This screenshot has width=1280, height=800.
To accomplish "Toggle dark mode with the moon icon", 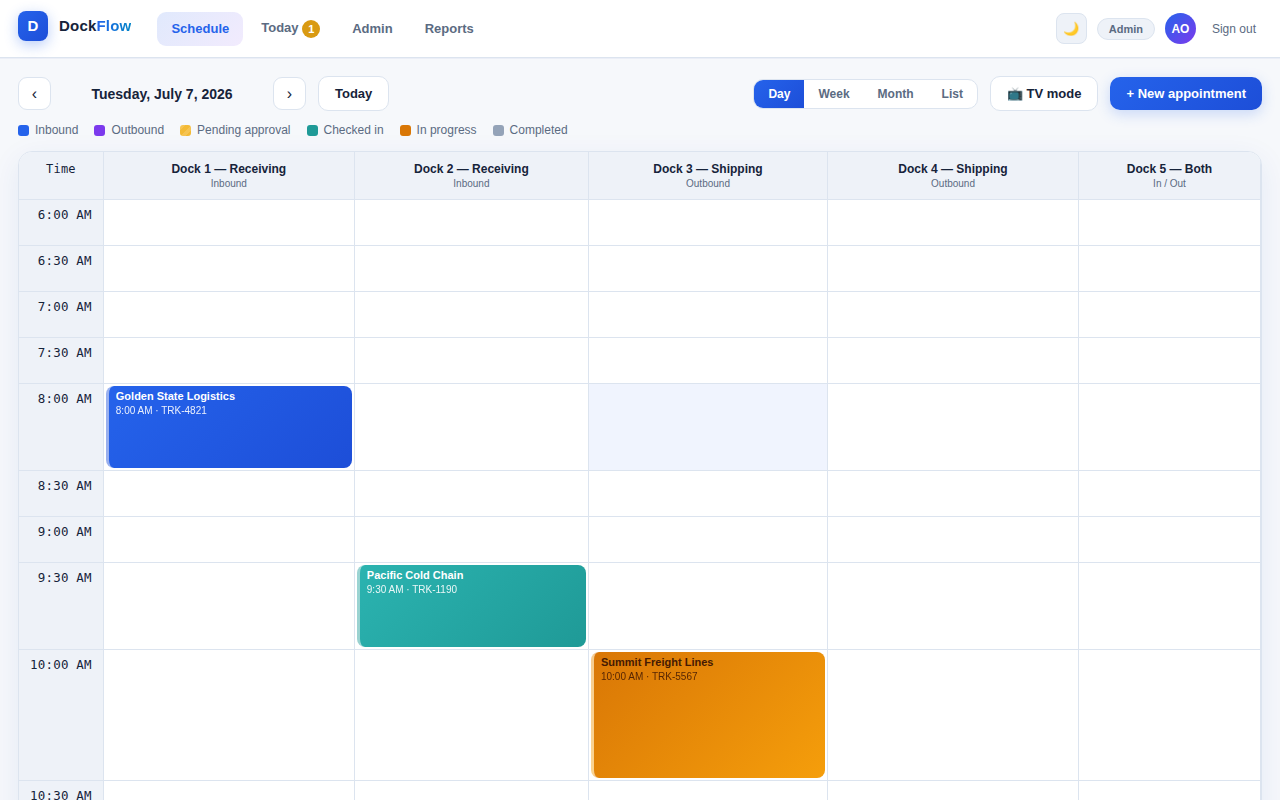I will 1071,29.
